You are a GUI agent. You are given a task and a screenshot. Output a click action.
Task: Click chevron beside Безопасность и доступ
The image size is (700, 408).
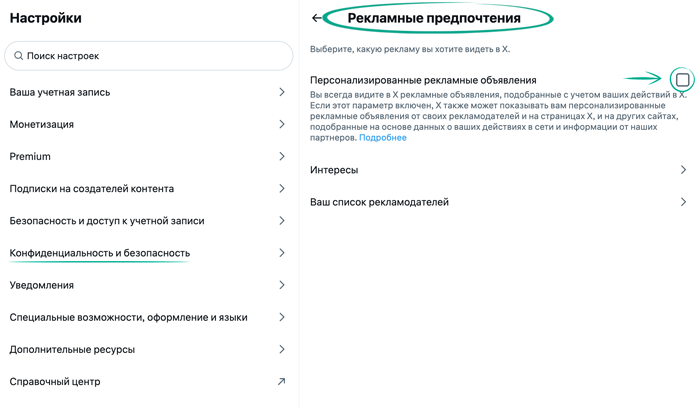pos(281,221)
